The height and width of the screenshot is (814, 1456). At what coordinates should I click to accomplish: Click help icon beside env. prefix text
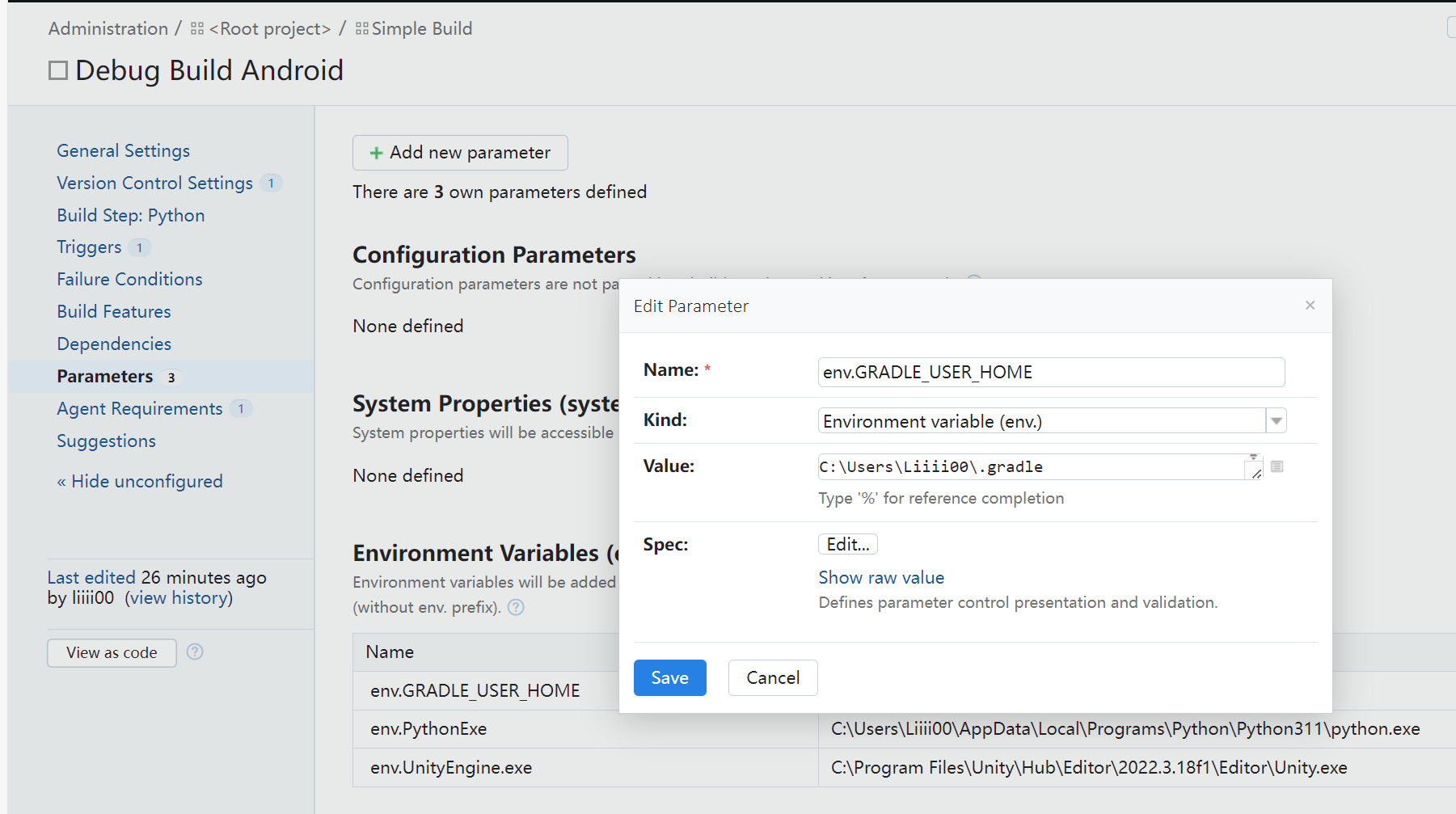[x=516, y=607]
